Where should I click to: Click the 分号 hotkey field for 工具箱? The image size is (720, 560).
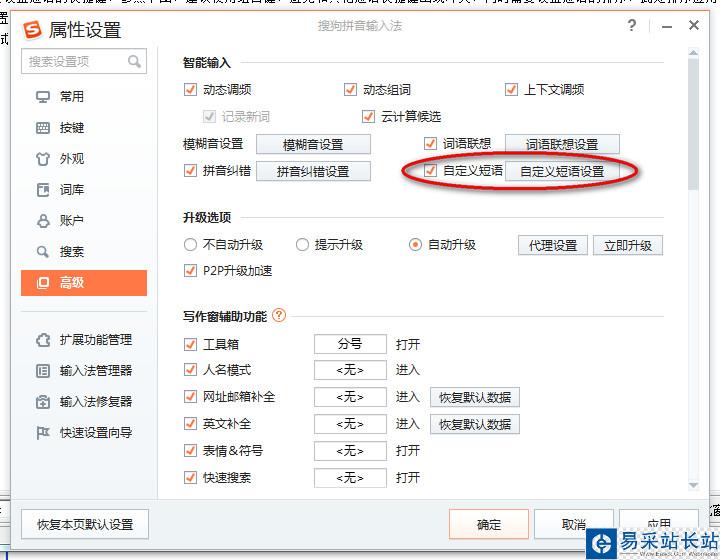point(350,344)
